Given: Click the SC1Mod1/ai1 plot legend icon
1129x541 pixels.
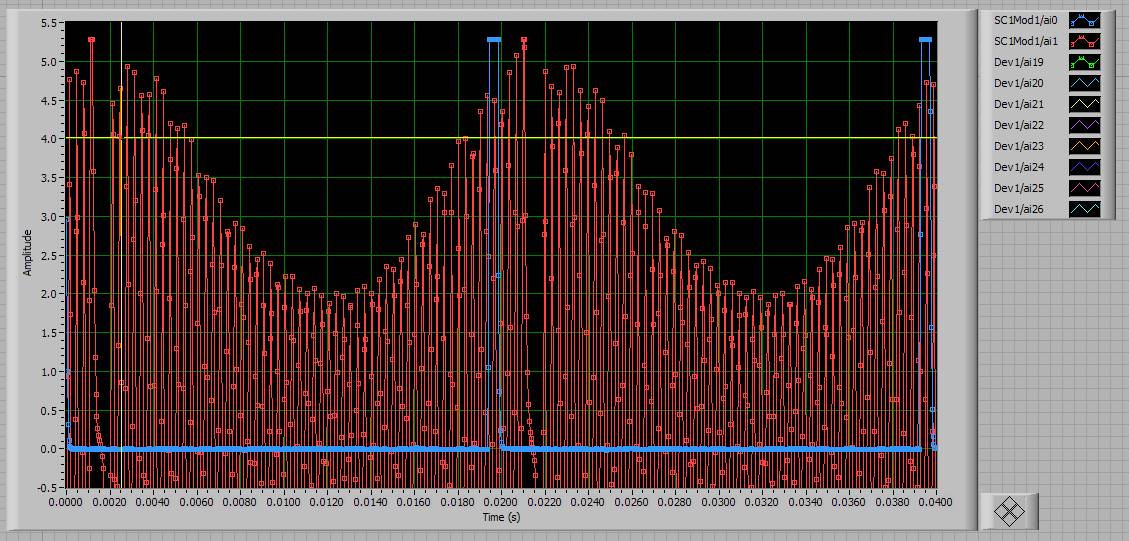Looking at the screenshot, I should pos(1084,42).
